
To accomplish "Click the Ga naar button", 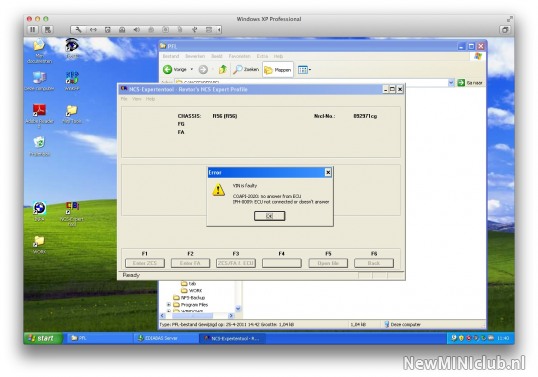I will (470, 83).
